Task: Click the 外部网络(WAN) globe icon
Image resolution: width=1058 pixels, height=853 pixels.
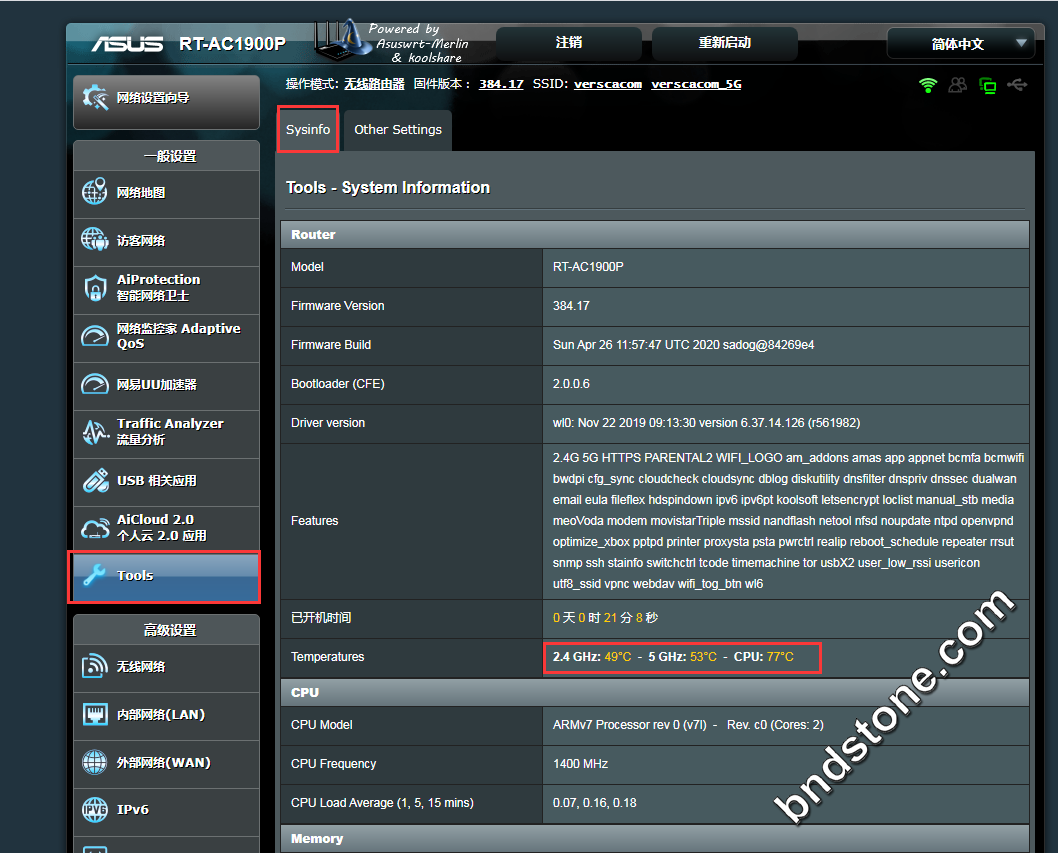Action: 94,762
